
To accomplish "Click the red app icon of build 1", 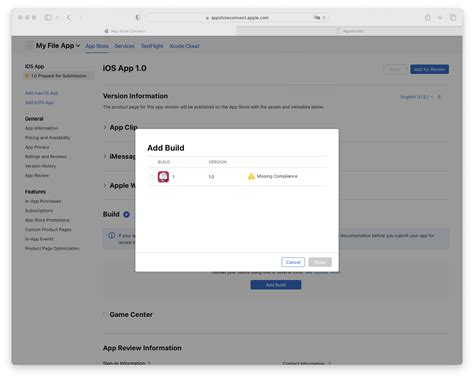I will tap(163, 176).
